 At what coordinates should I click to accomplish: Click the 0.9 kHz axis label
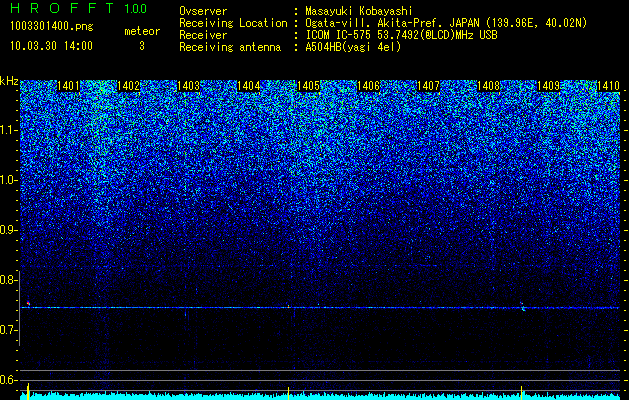[9, 230]
